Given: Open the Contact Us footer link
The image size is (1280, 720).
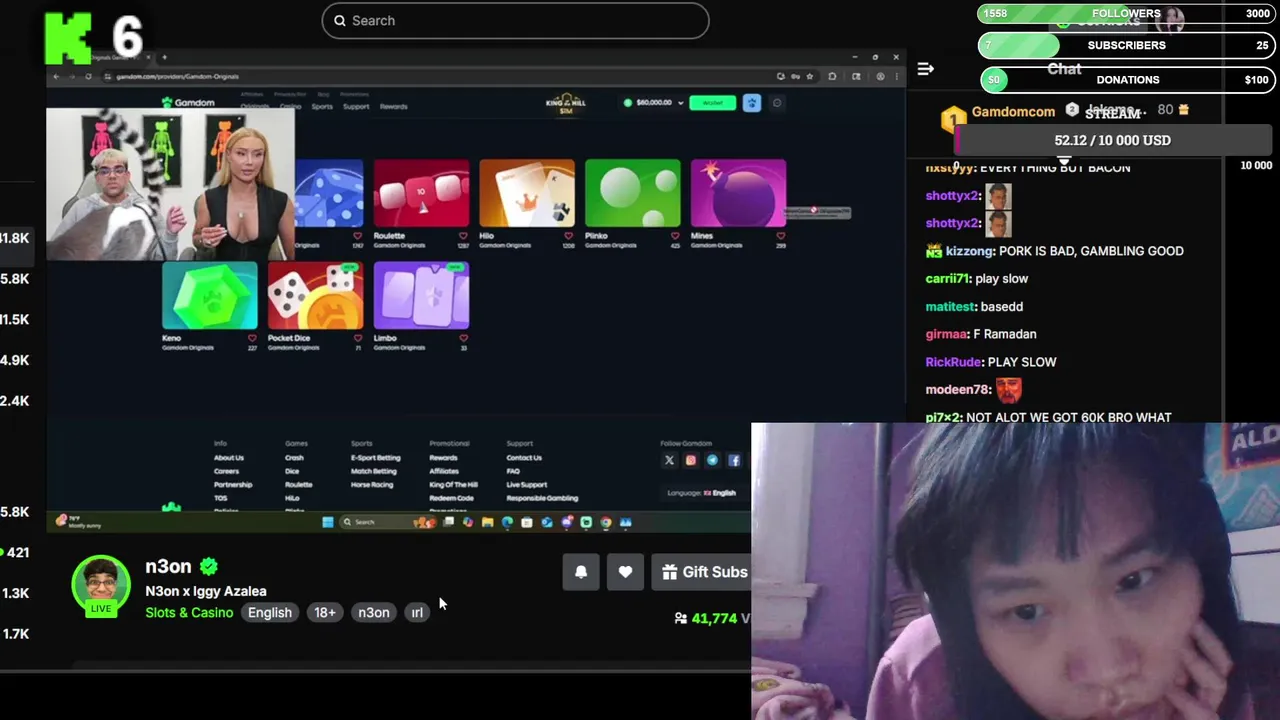Looking at the screenshot, I should [x=524, y=458].
